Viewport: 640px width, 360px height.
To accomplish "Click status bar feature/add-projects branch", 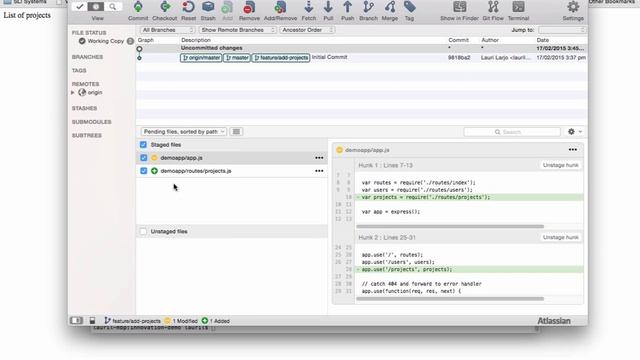I will pos(133,321).
